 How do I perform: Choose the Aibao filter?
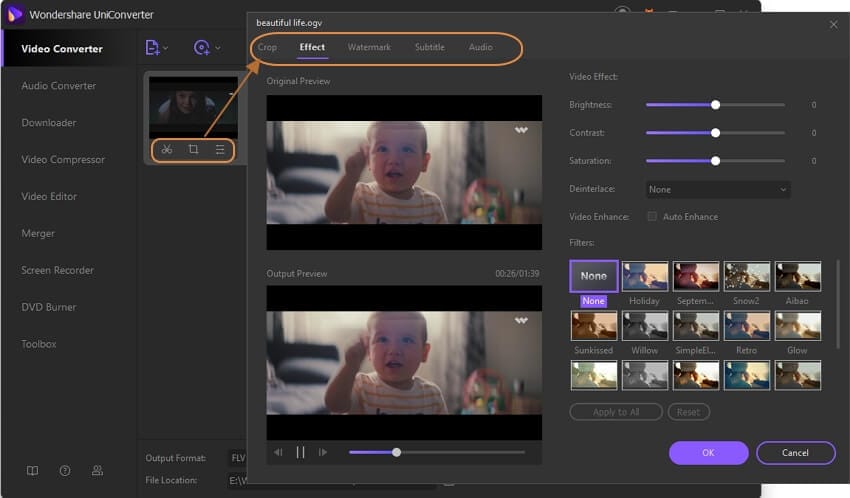coord(797,276)
